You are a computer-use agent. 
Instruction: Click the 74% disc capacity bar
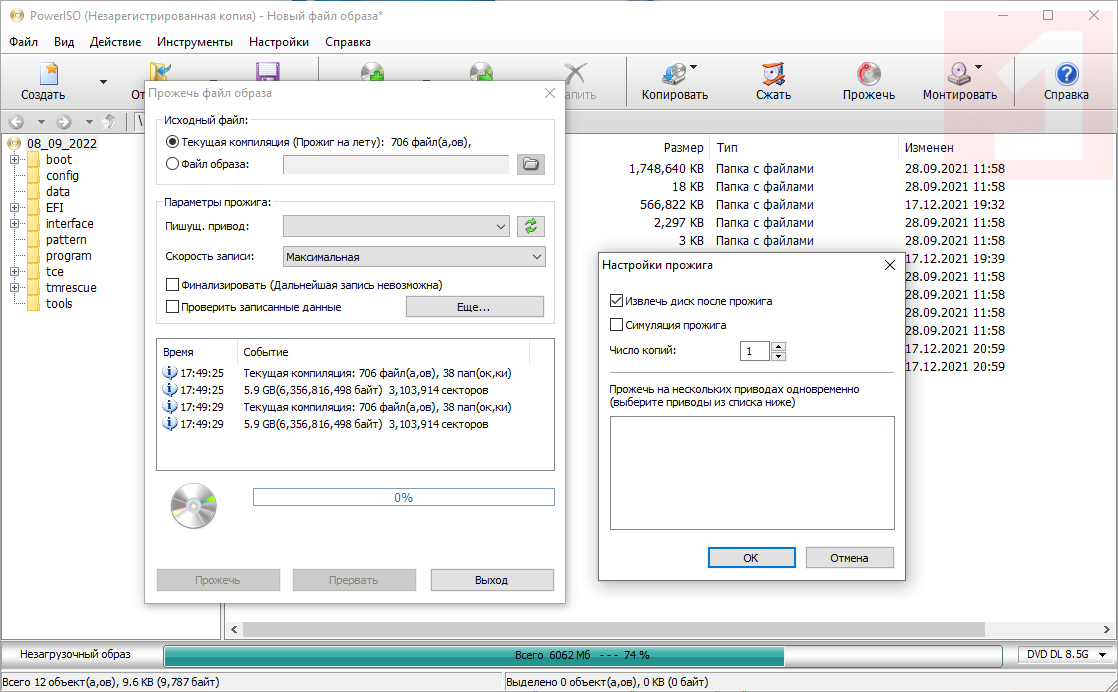click(583, 655)
